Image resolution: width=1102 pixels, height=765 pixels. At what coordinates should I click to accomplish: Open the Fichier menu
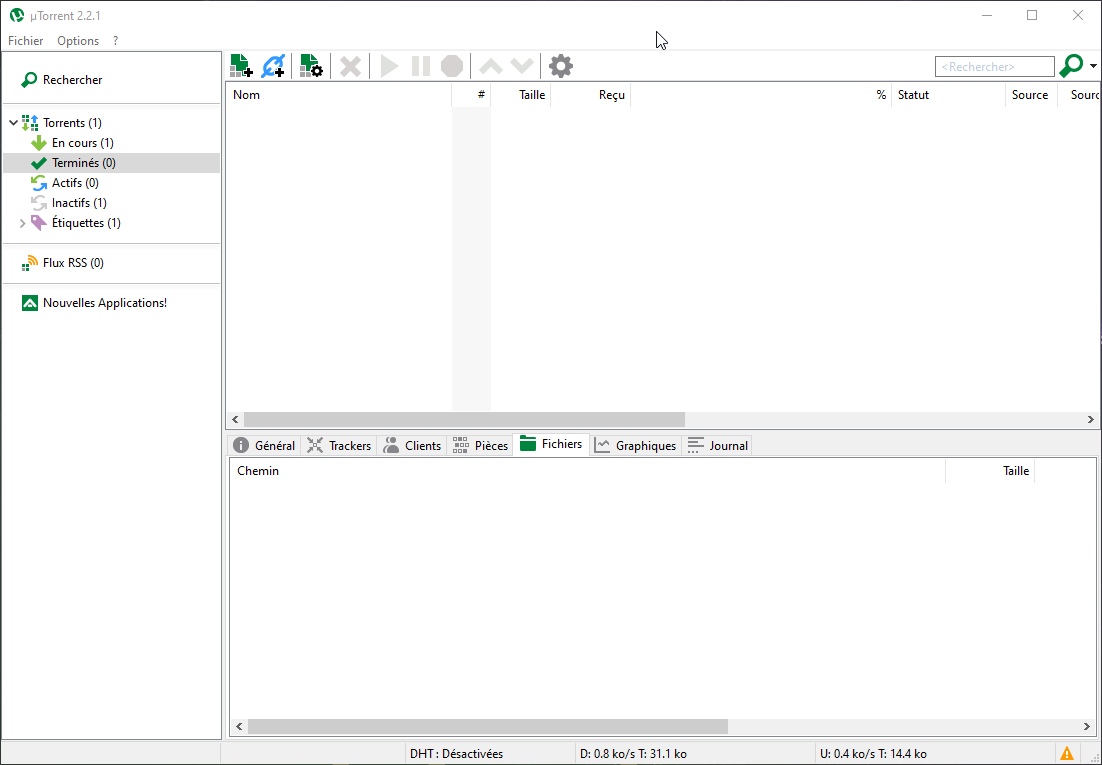(25, 41)
